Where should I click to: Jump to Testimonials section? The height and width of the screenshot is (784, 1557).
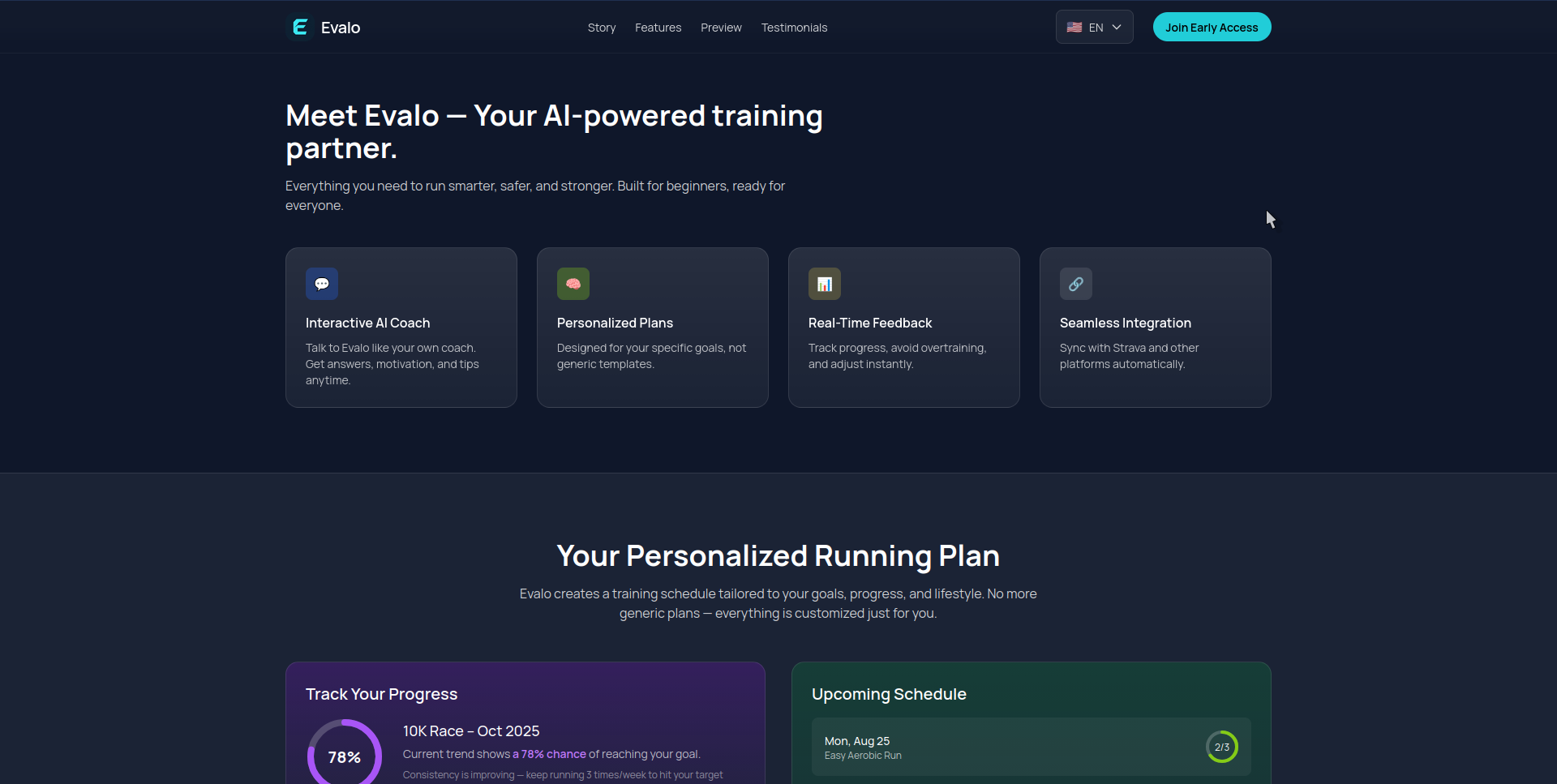pyautogui.click(x=795, y=28)
